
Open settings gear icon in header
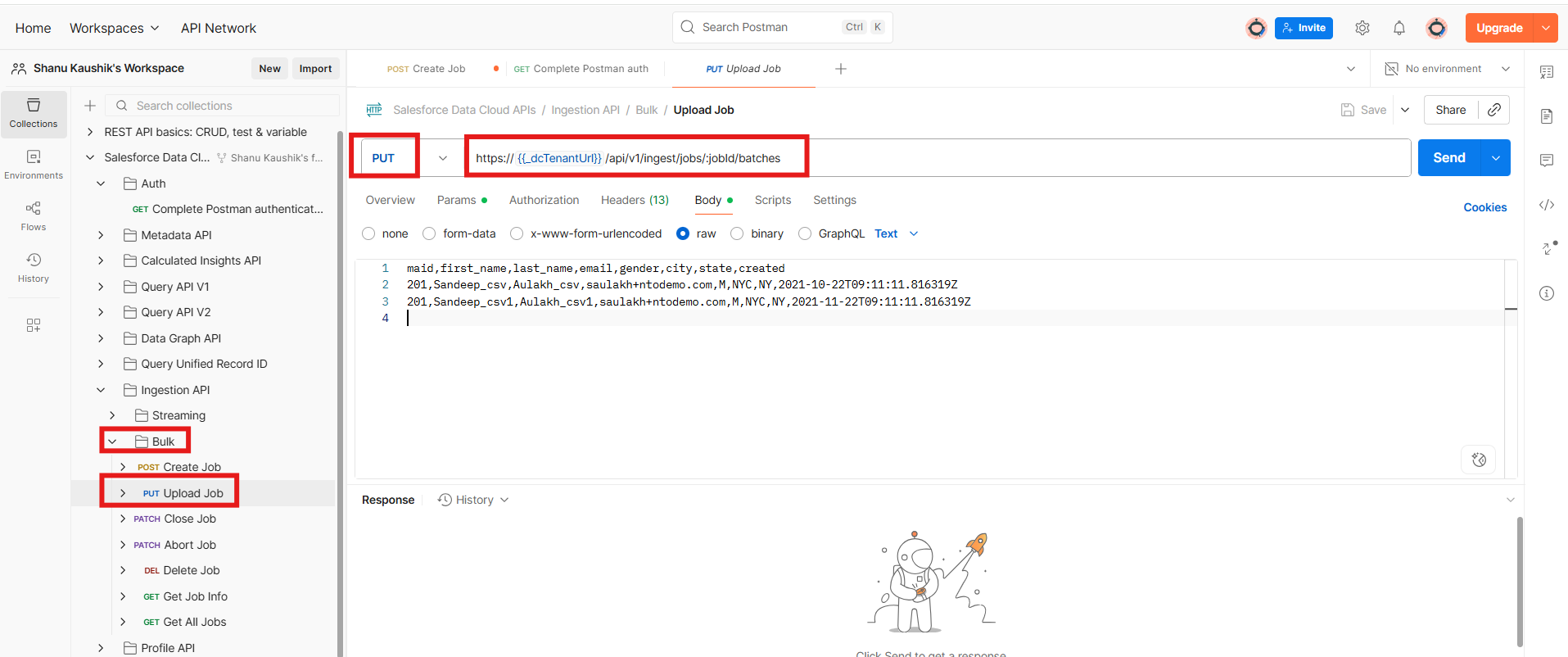click(x=1362, y=28)
